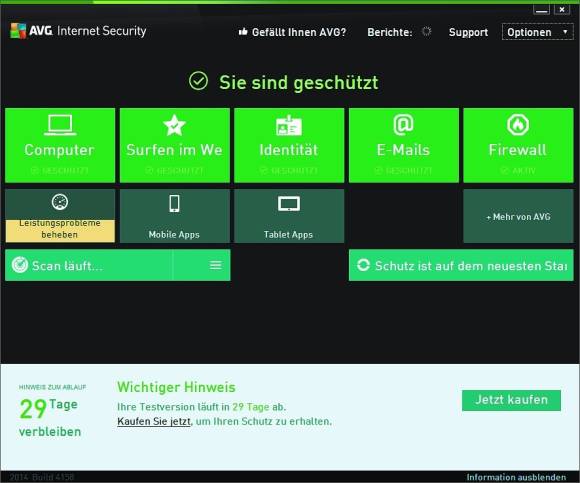The width and height of the screenshot is (580, 483).
Task: Open the Identität ID badge icon
Action: (289, 125)
